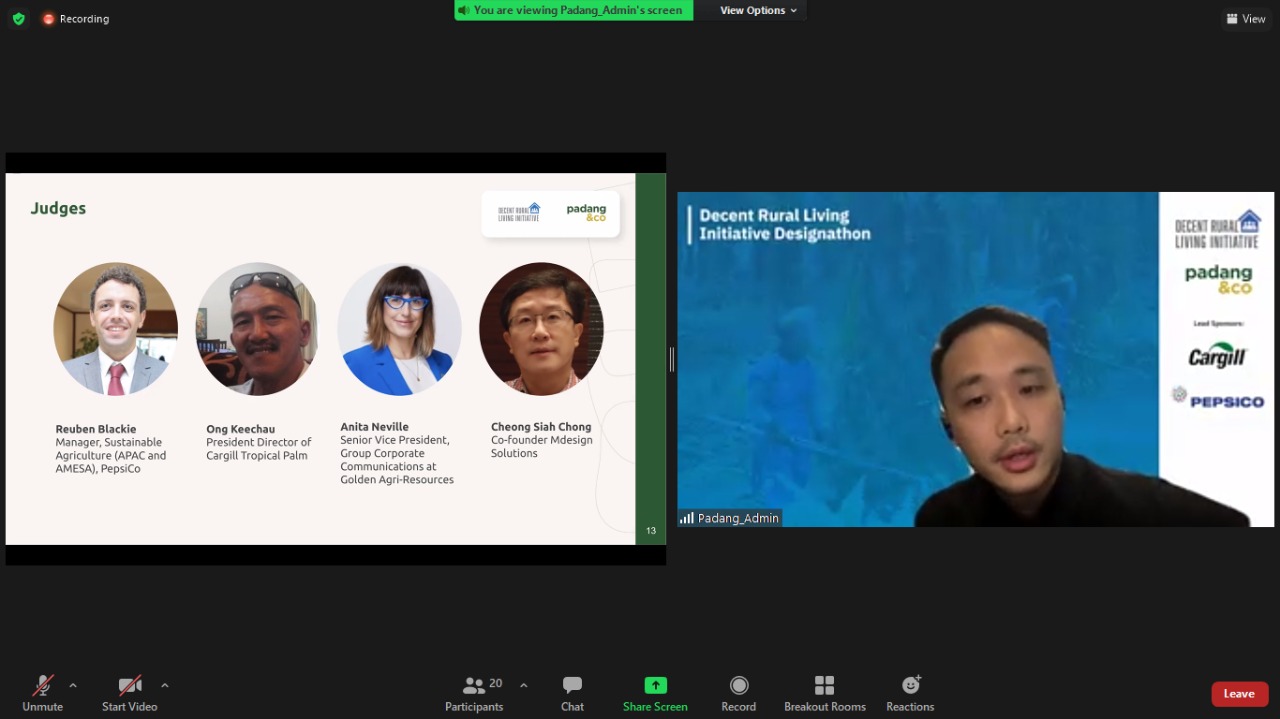The width and height of the screenshot is (1280, 719).
Task: Expand the arrow next to Participants
Action: [x=524, y=685]
